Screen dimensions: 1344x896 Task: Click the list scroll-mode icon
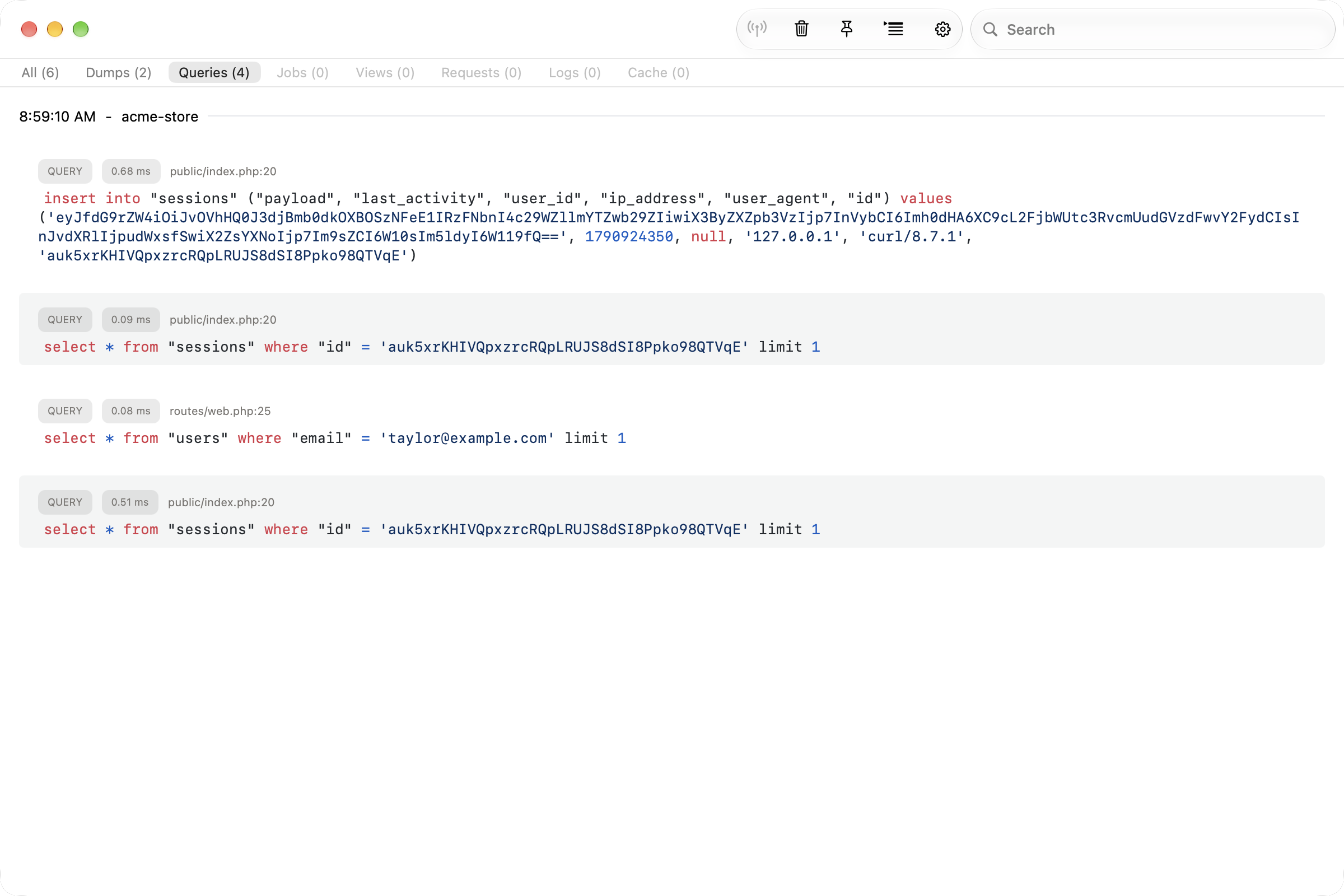894,29
